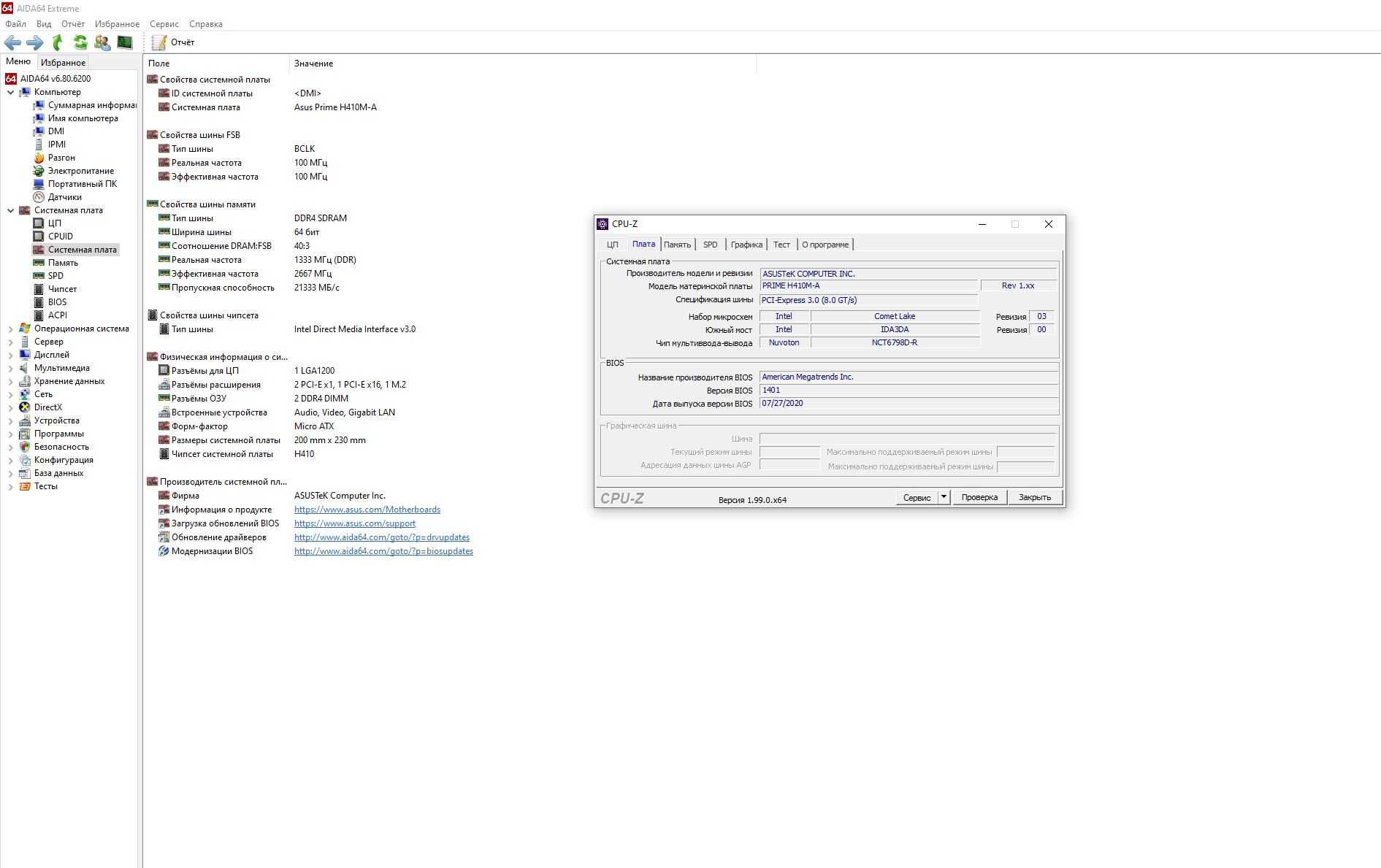Viewport: 1381px width, 868px height.
Task: Collapse the Компьютер tree node
Action: coord(10,92)
